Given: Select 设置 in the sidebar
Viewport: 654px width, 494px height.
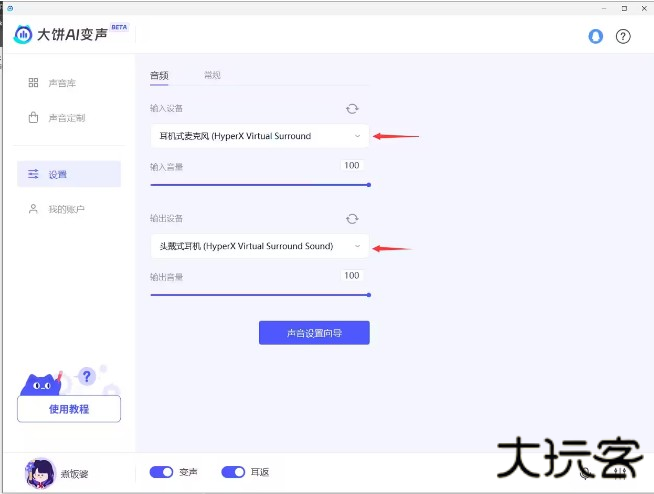Looking at the screenshot, I should pyautogui.click(x=69, y=174).
